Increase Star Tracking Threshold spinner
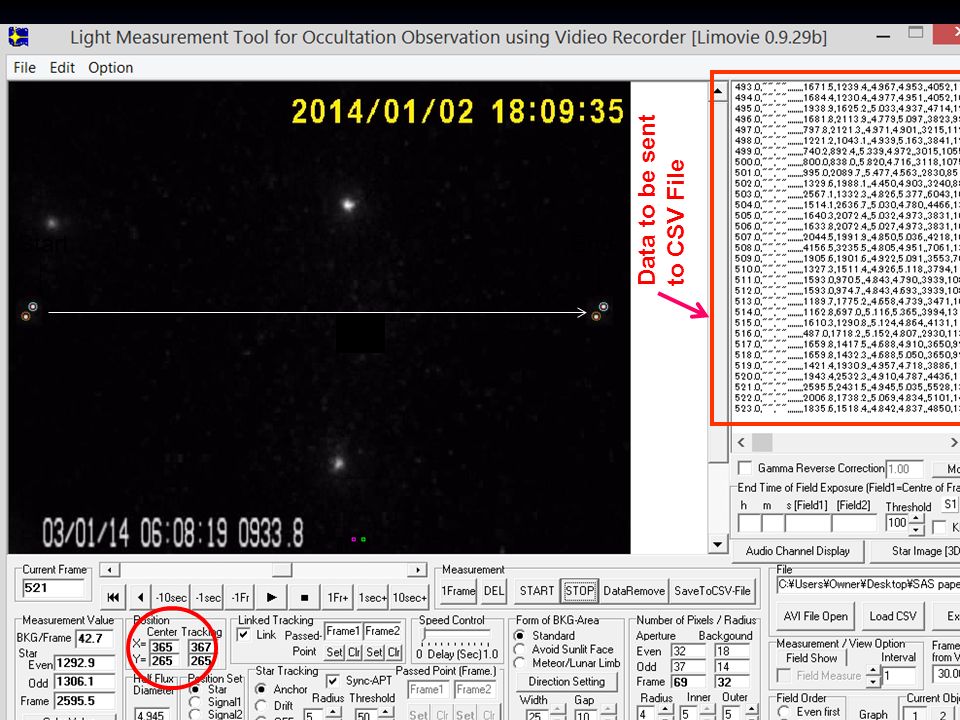 [x=385, y=712]
